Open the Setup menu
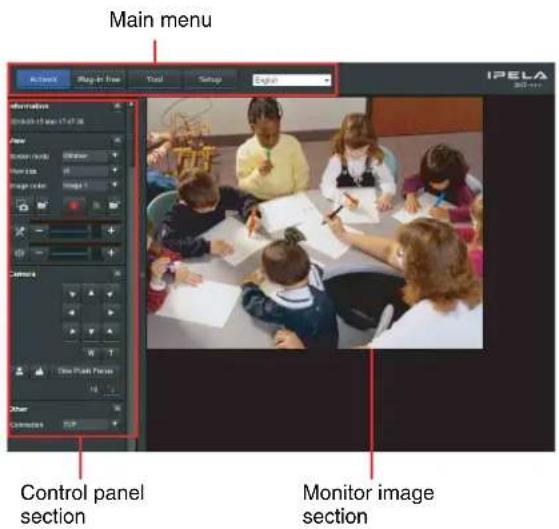The height and width of the screenshot is (529, 559). (x=210, y=79)
